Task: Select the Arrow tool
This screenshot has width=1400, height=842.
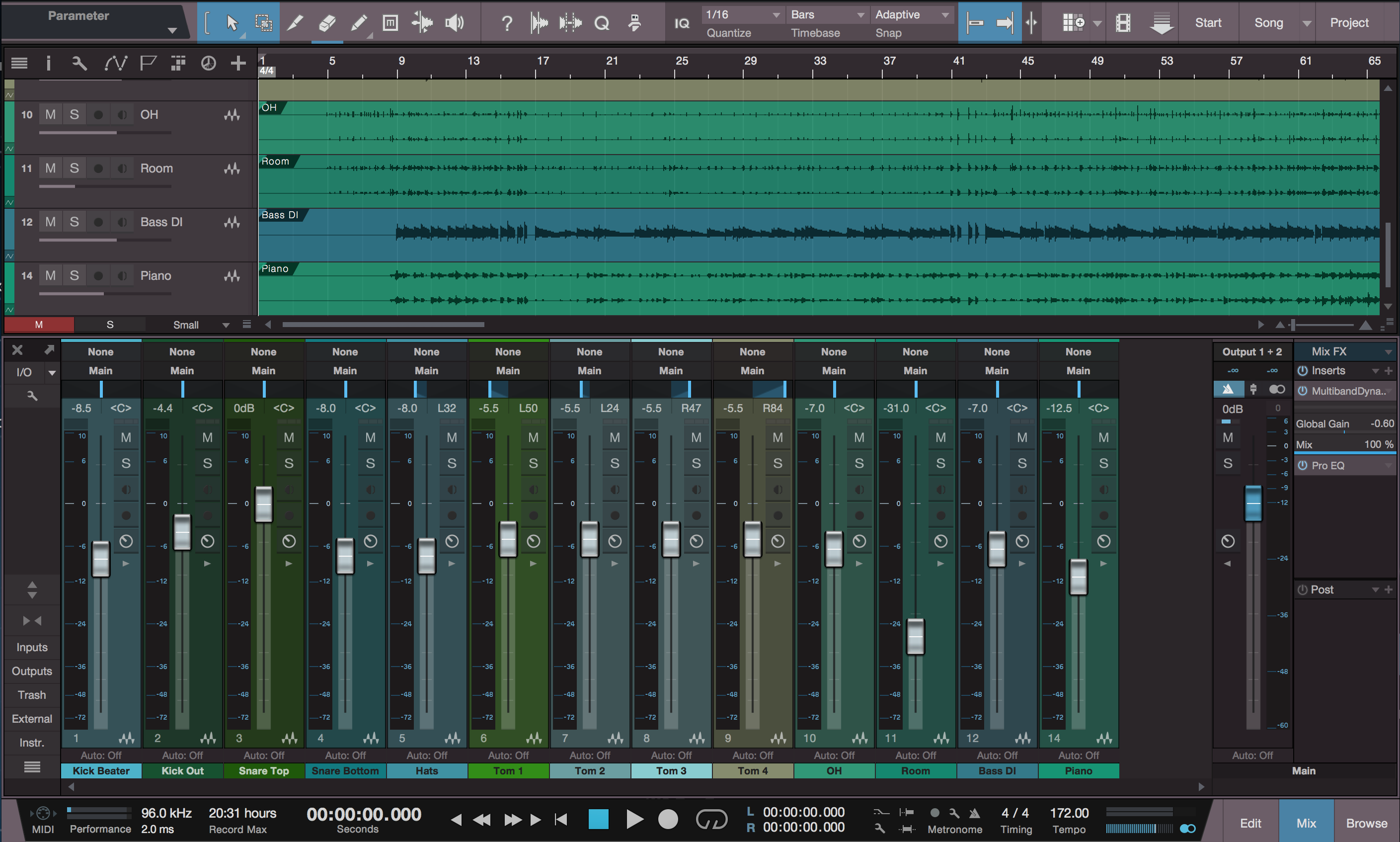Action: pyautogui.click(x=232, y=23)
